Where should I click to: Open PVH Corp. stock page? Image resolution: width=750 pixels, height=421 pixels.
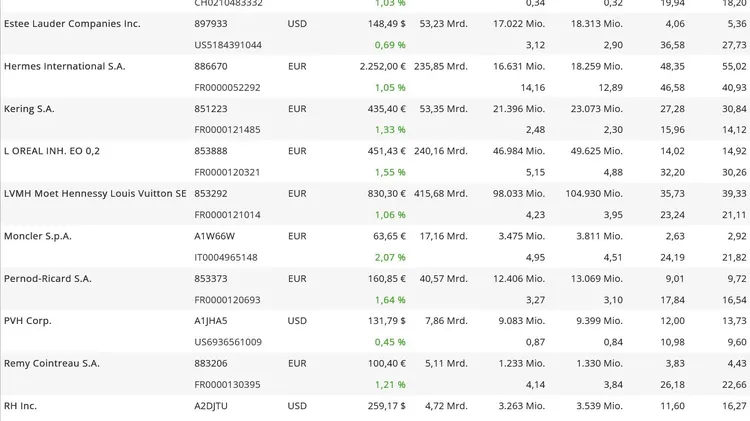click(28, 321)
